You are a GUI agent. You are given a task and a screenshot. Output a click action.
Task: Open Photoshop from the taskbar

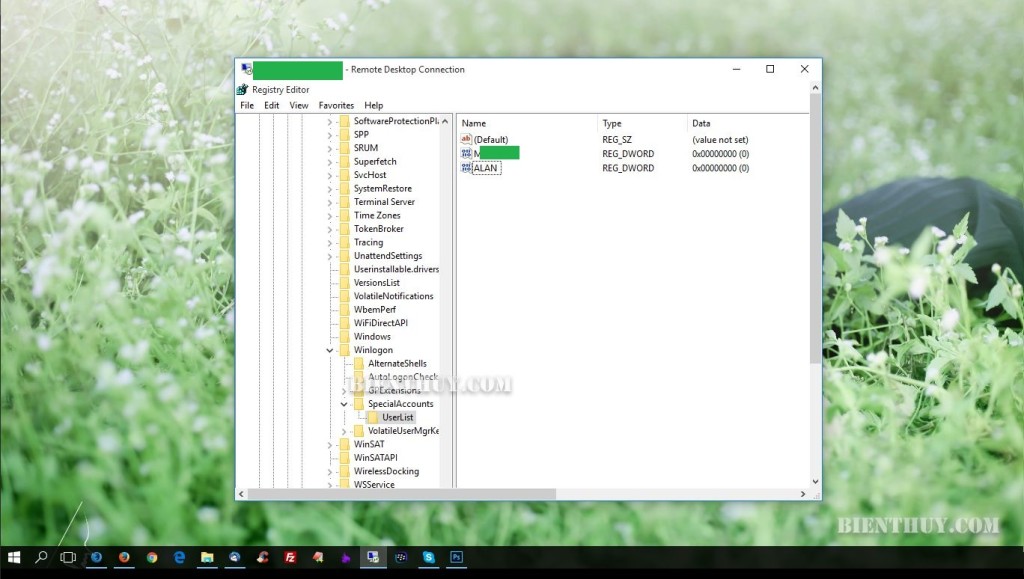coord(456,557)
